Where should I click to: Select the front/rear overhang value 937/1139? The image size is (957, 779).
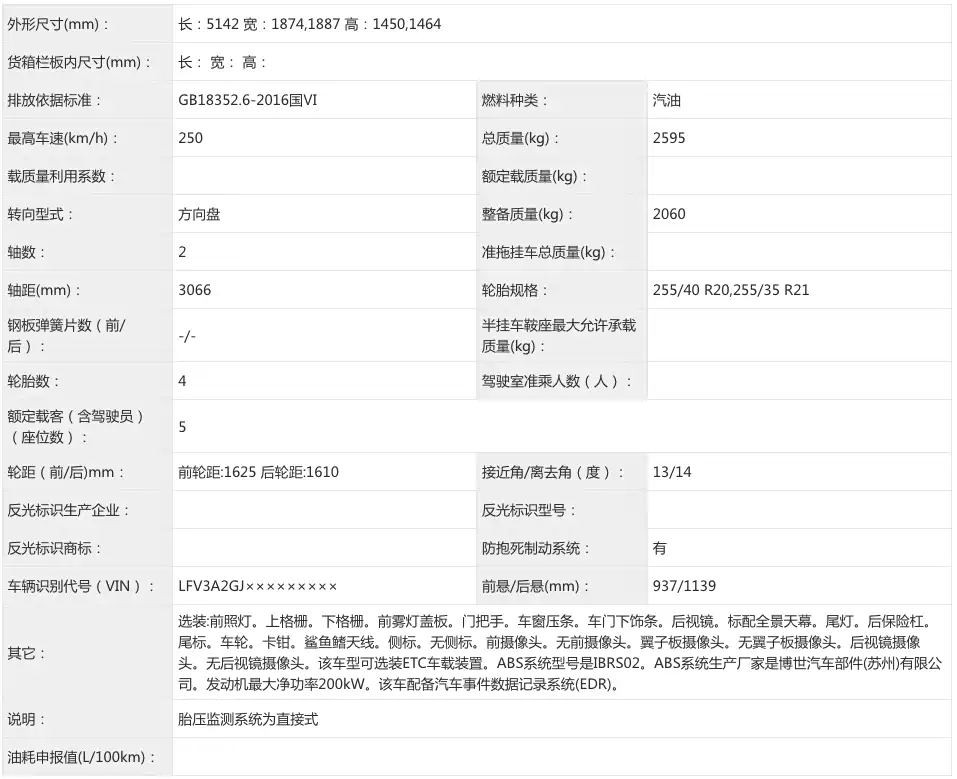(684, 586)
